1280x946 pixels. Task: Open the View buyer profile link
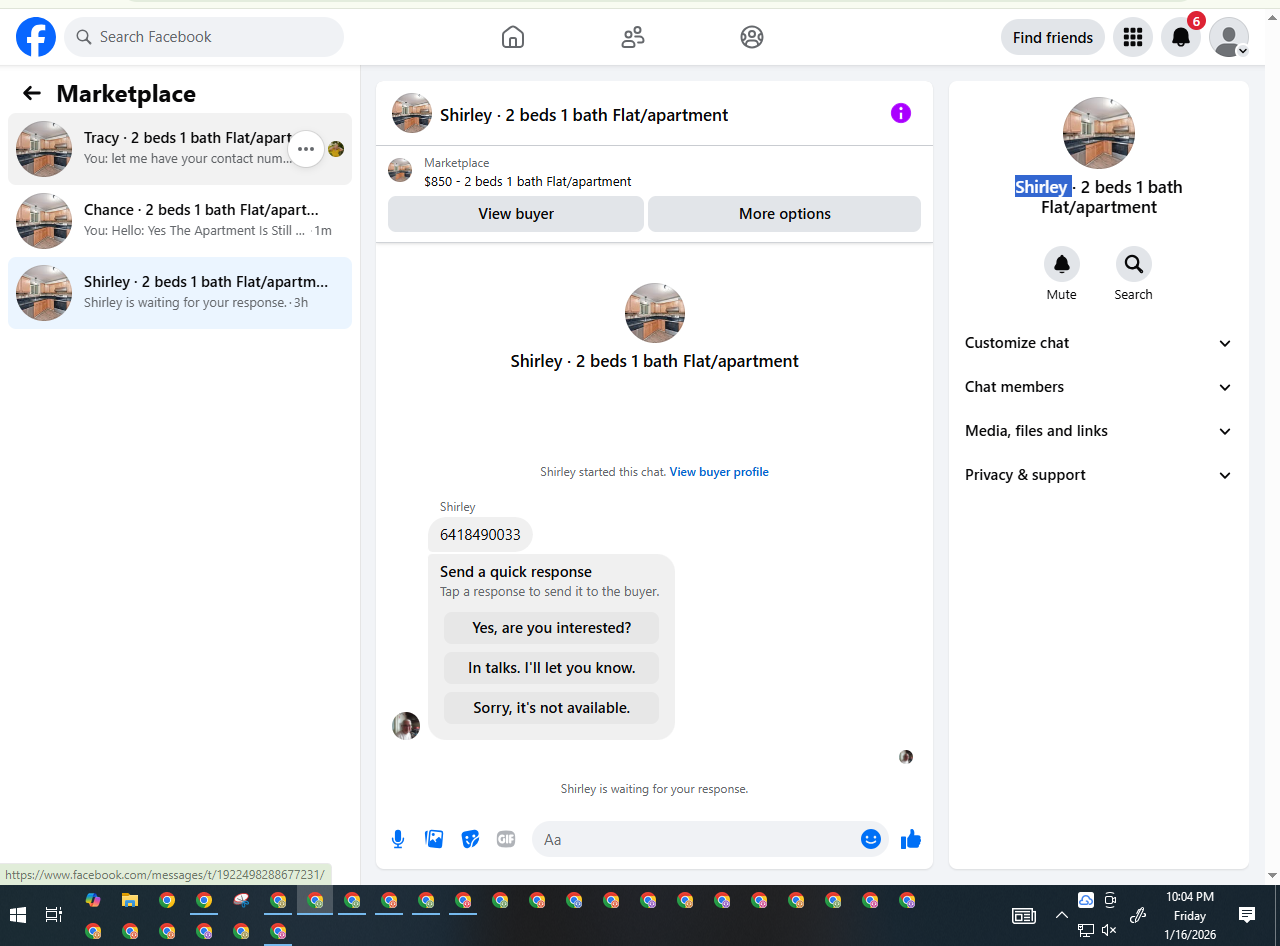[x=719, y=472]
